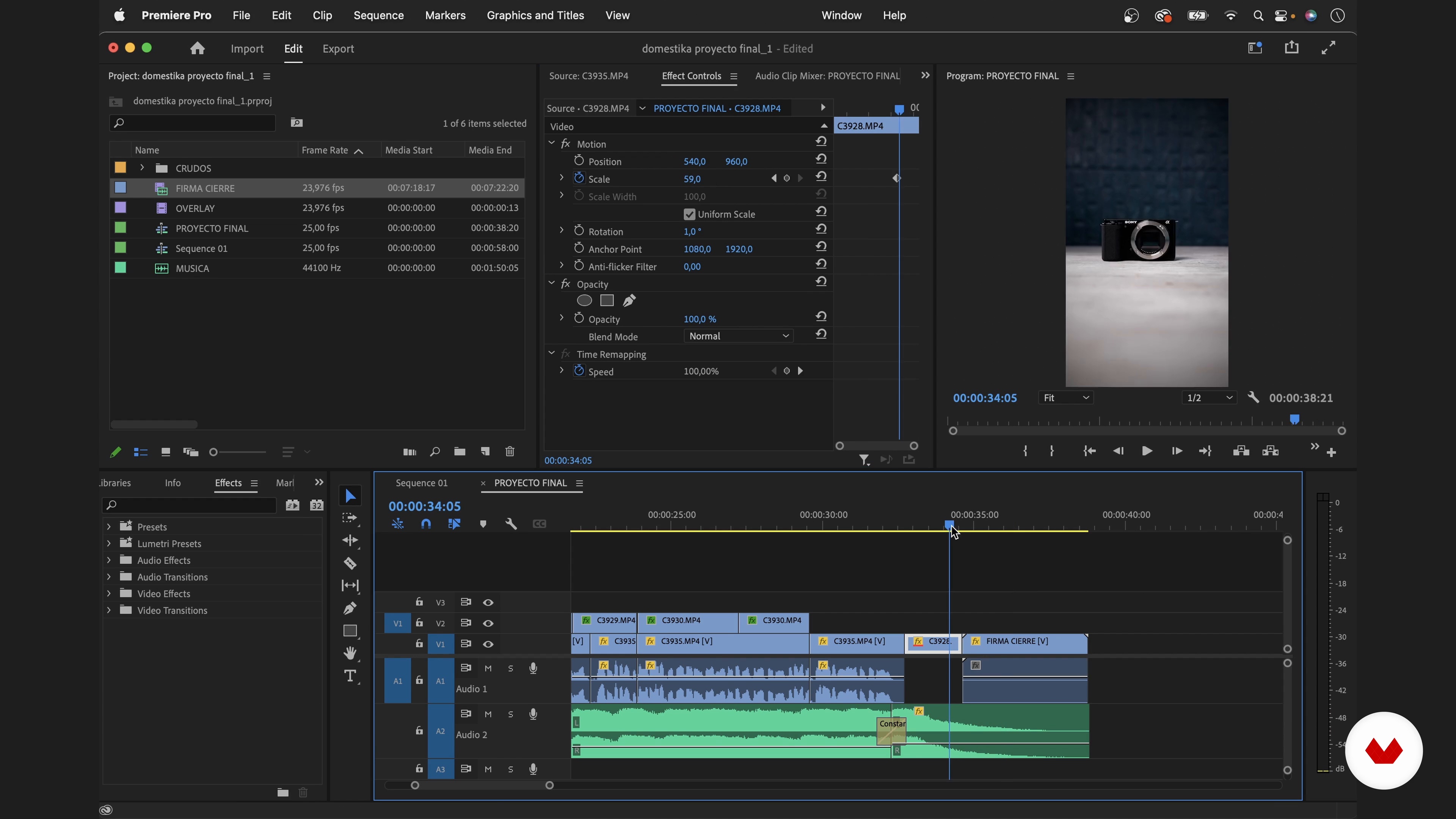Adjust the Project panel thumbnail zoom slider
This screenshot has width=1456, height=819.
click(237, 452)
